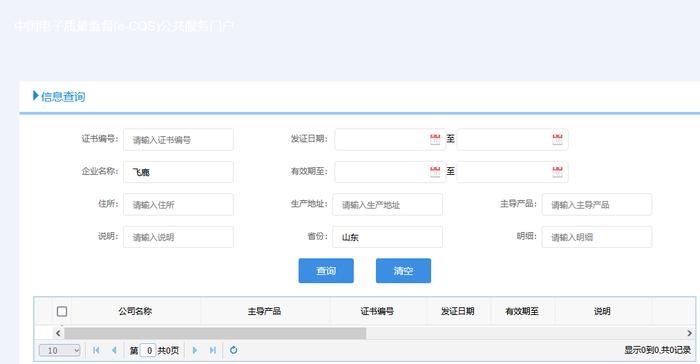Sort by 有效期至 column header

pos(522,311)
